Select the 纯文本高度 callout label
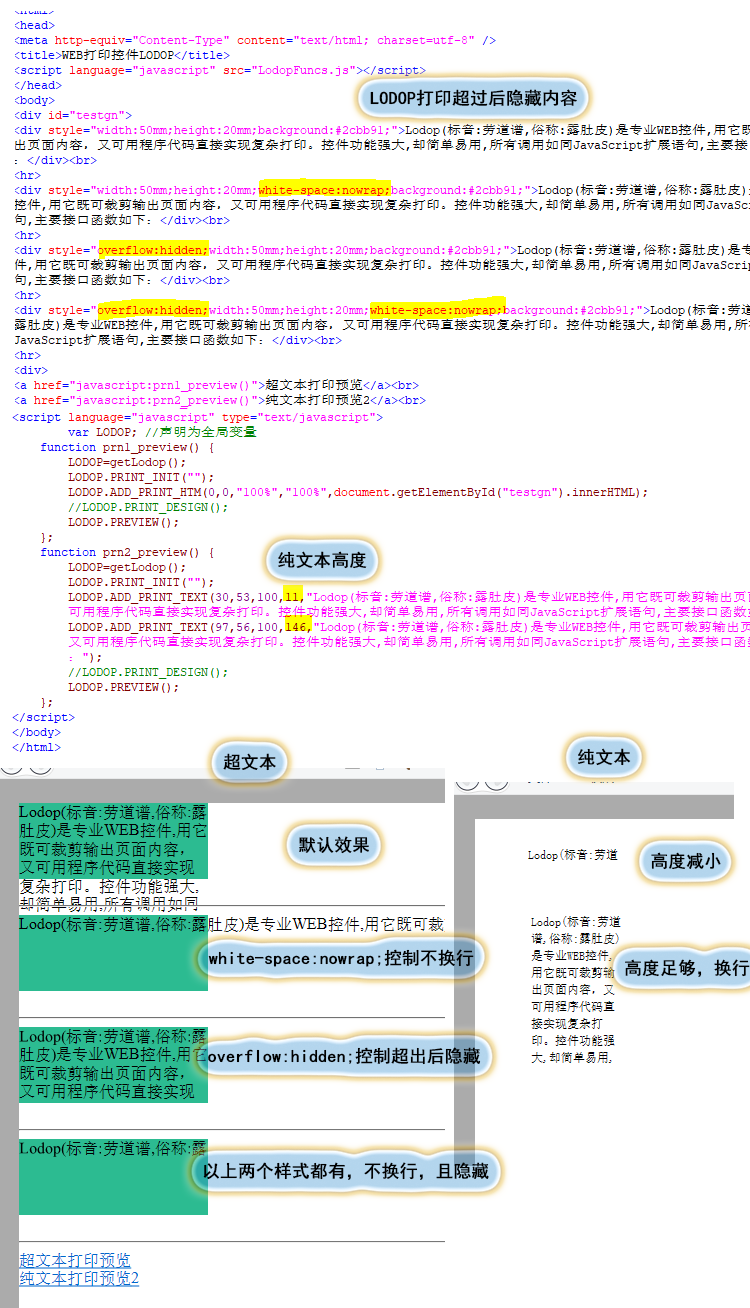The image size is (750, 1308). [322, 560]
